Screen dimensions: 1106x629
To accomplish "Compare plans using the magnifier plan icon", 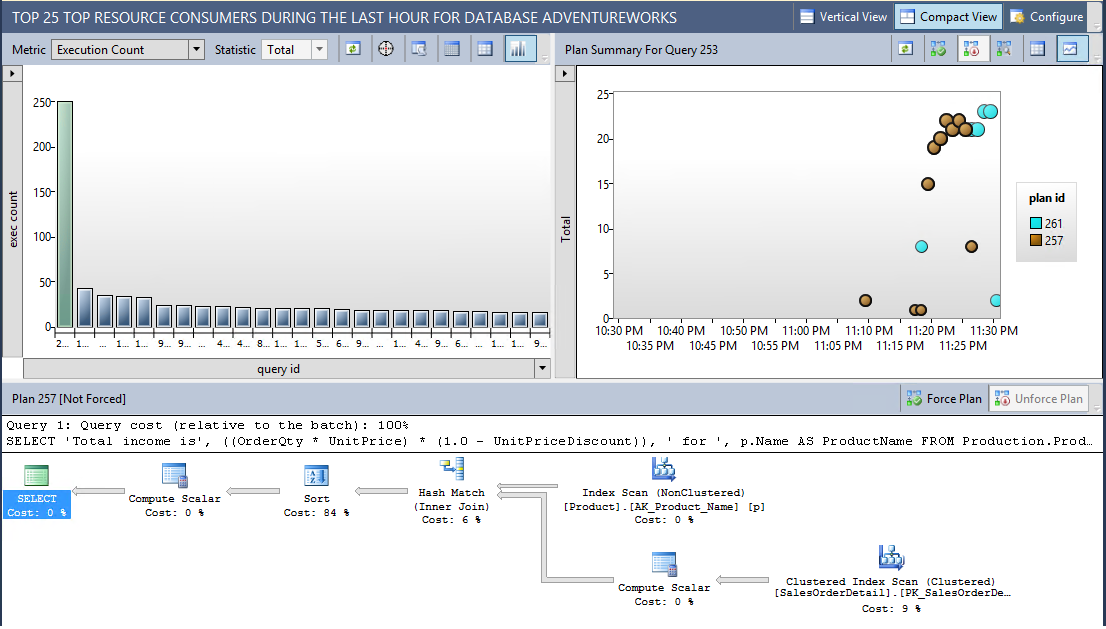I will (1004, 49).
